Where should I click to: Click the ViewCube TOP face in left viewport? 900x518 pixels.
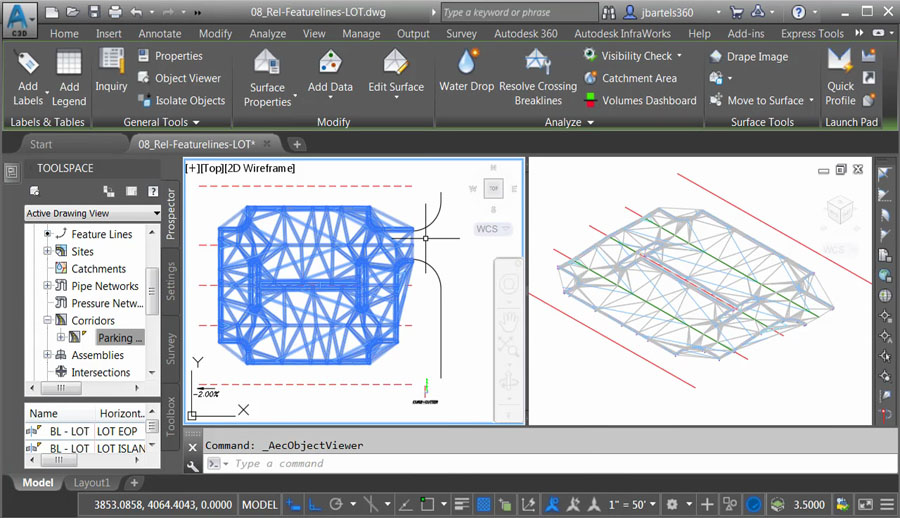494,188
